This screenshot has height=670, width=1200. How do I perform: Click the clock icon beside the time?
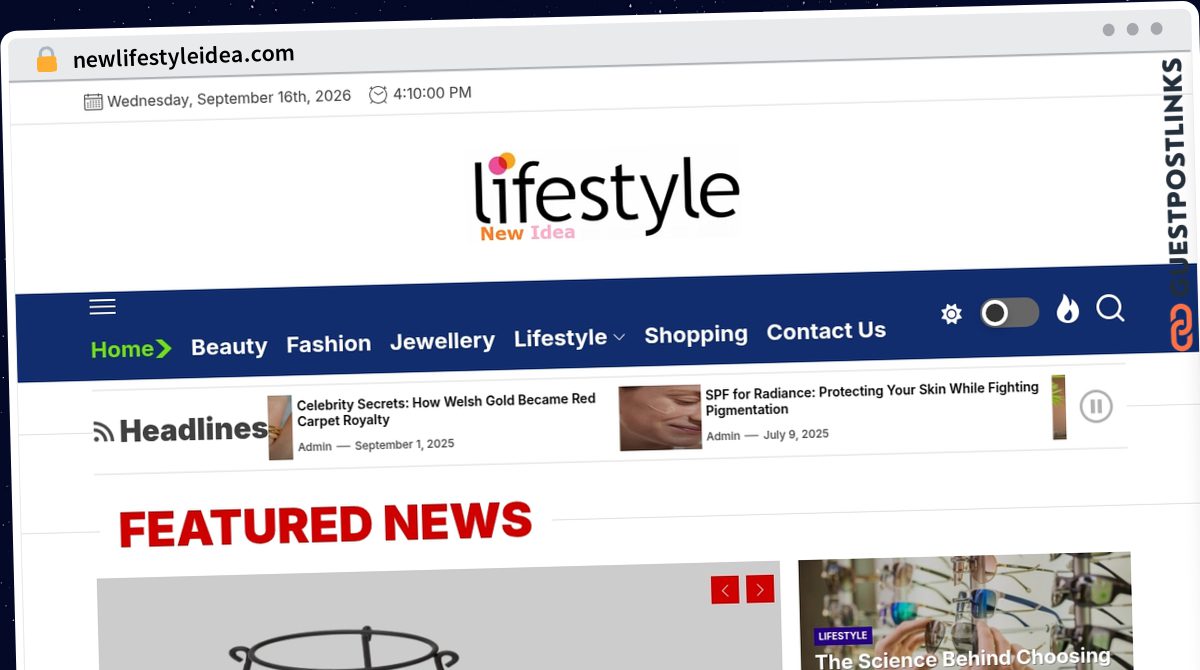pyautogui.click(x=378, y=95)
